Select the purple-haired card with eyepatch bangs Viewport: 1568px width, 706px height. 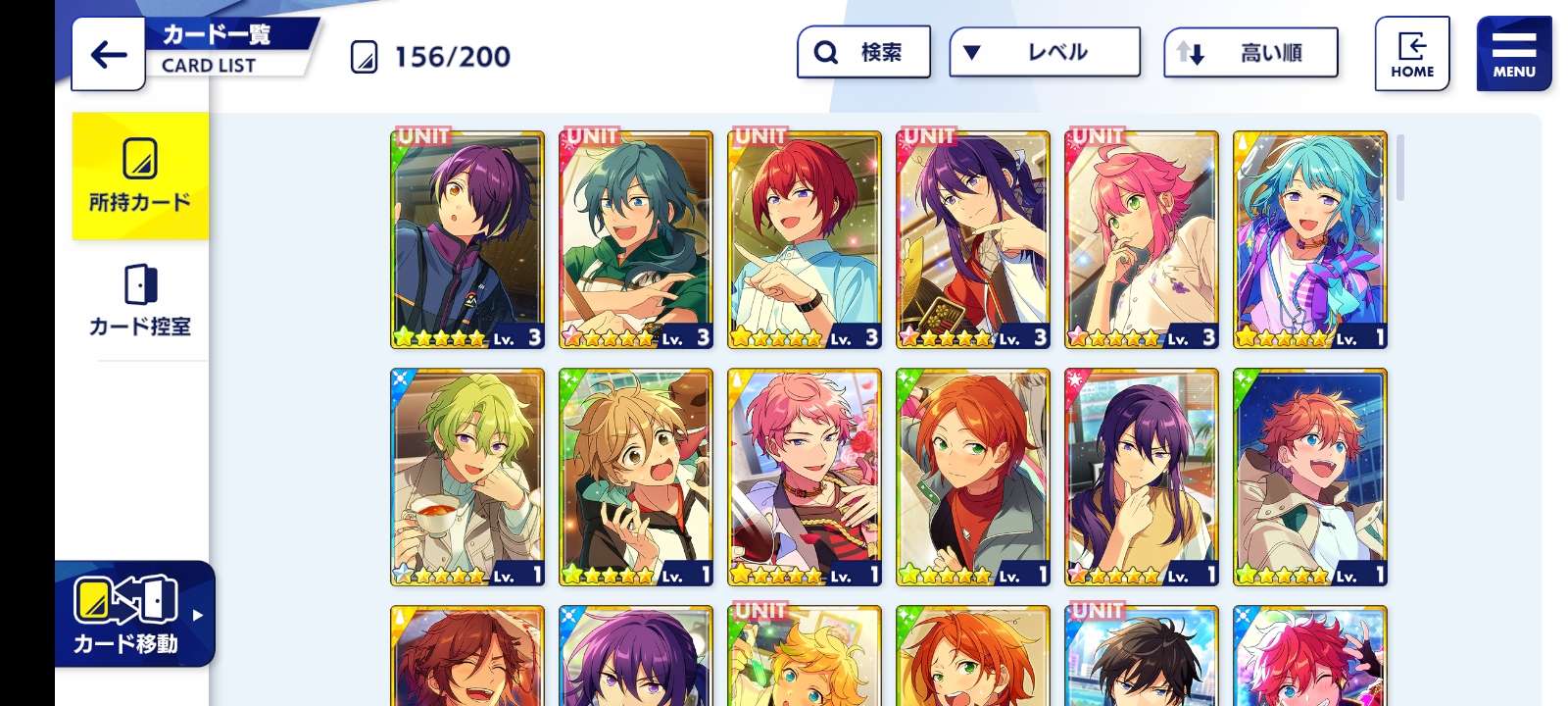467,239
